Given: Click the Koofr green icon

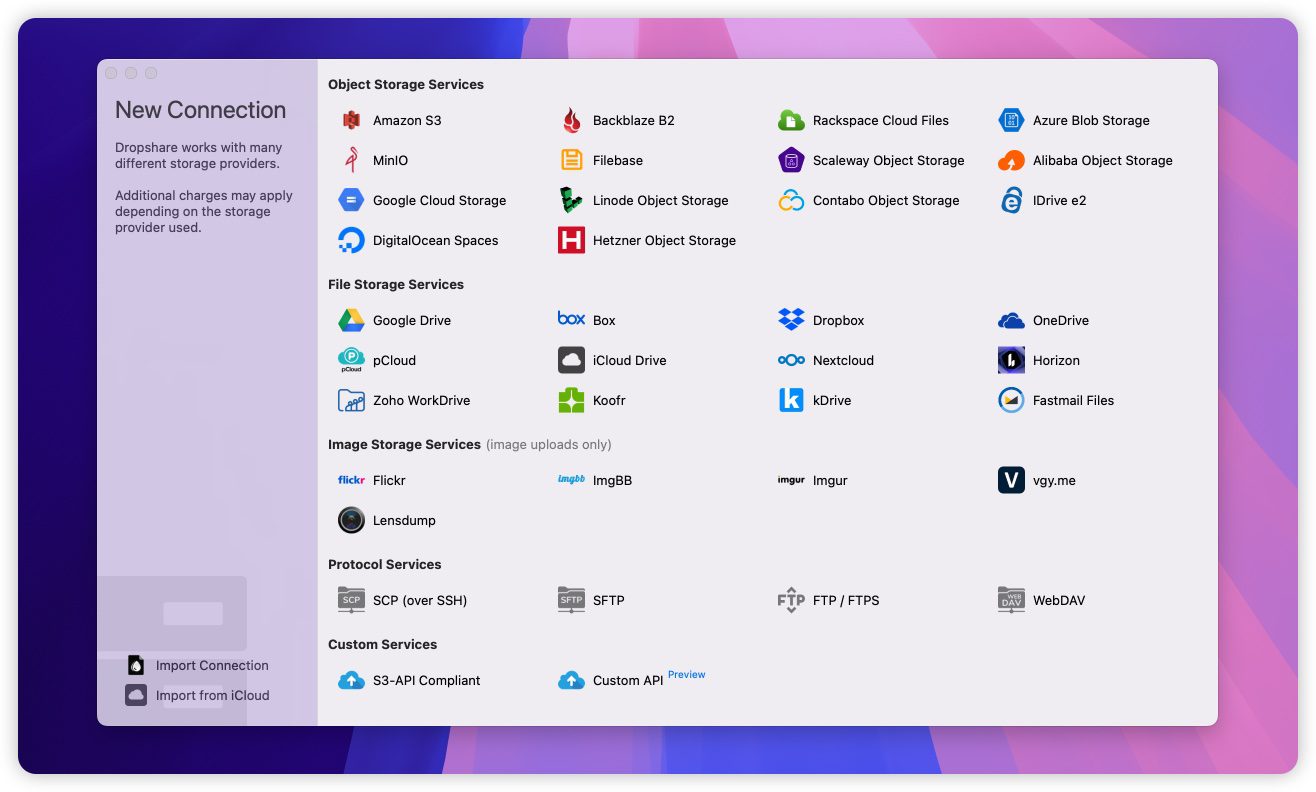Looking at the screenshot, I should click(x=571, y=400).
